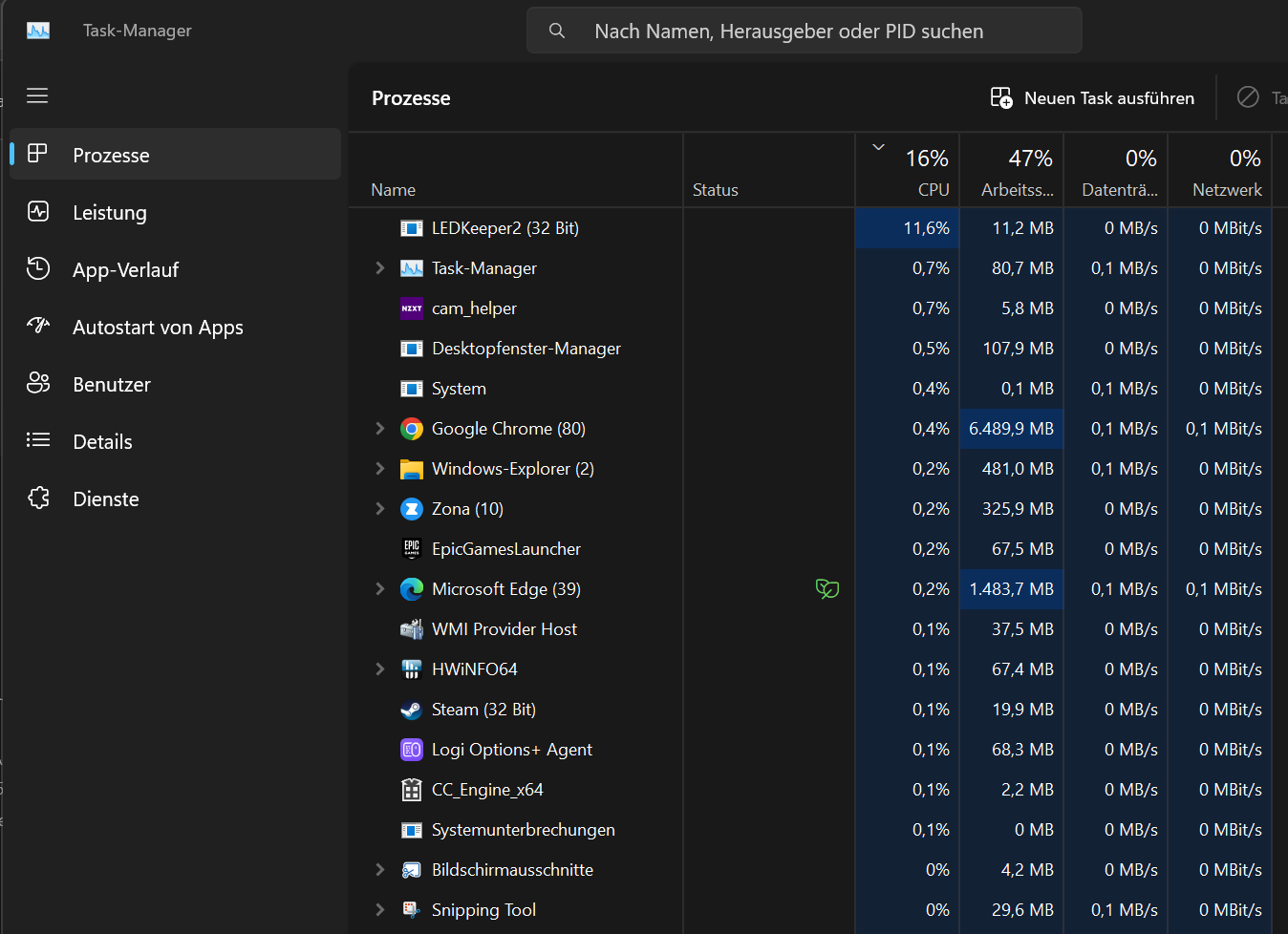1288x934 pixels.
Task: Click the System process icon
Action: [412, 389]
